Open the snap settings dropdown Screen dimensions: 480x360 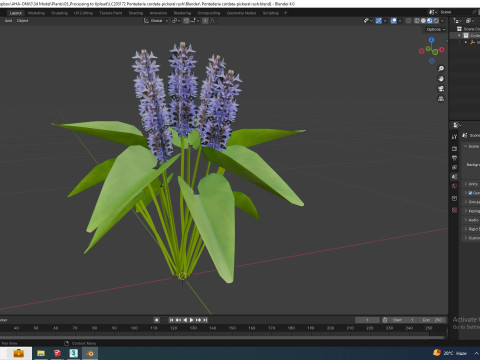pos(194,21)
